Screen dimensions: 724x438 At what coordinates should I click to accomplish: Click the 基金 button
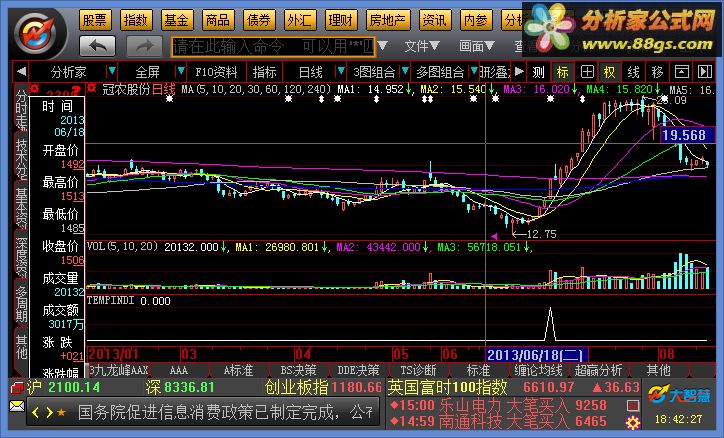176,20
